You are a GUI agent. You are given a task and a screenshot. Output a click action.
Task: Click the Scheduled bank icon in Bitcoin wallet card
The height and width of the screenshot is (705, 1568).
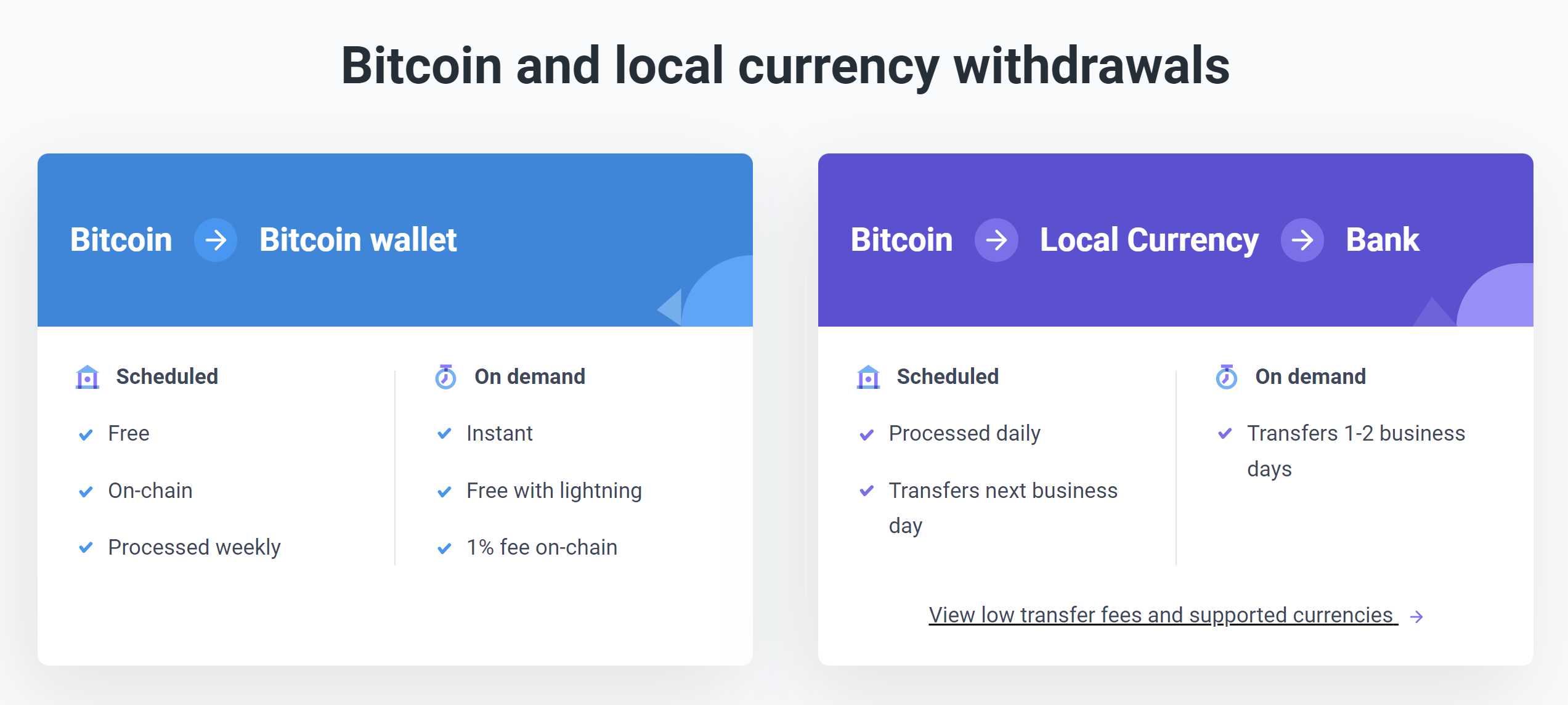[87, 377]
